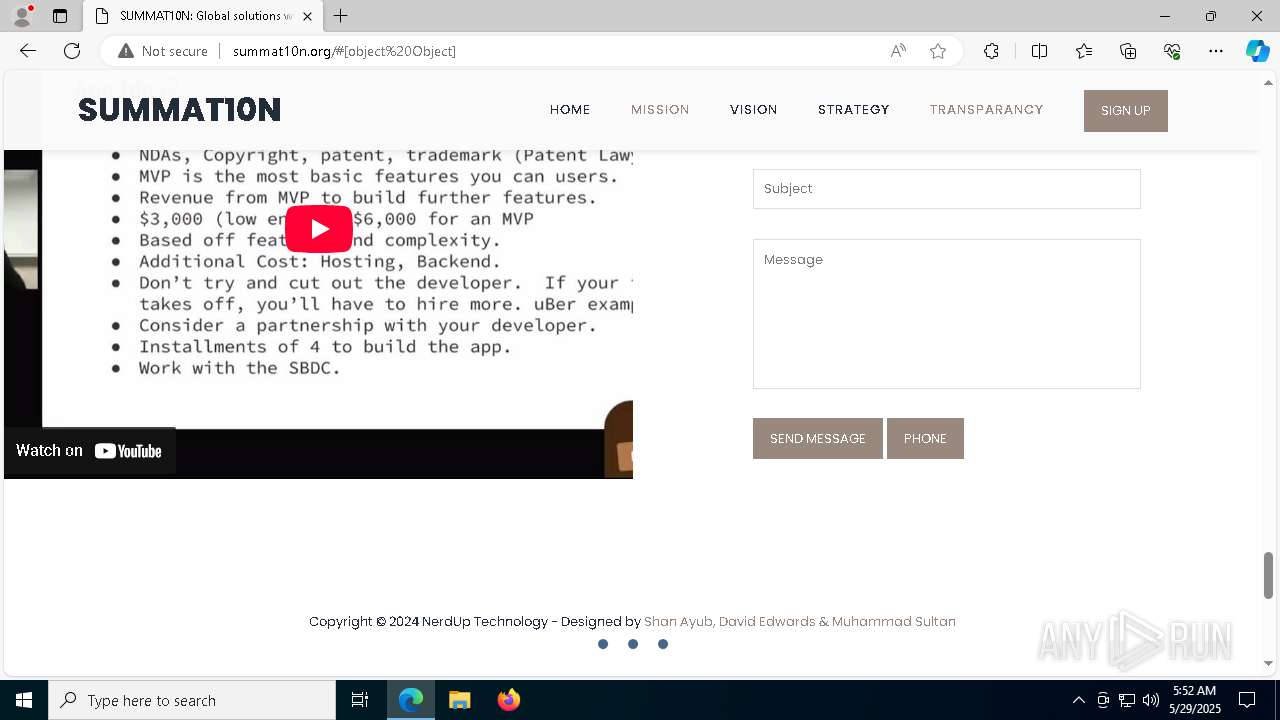The height and width of the screenshot is (720, 1280).
Task: Open Firefox from taskbar
Action: coord(508,700)
